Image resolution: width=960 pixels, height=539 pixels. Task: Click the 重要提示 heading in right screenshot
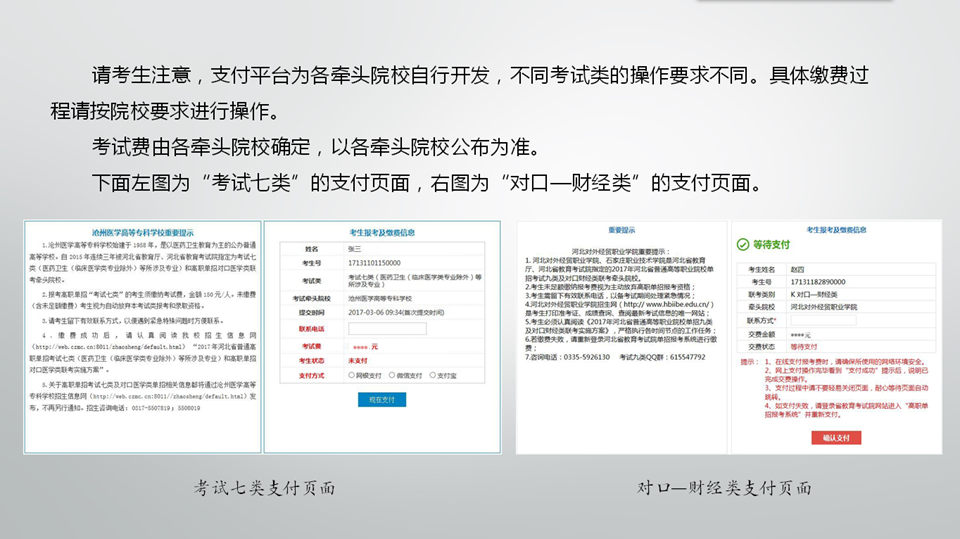(621, 230)
